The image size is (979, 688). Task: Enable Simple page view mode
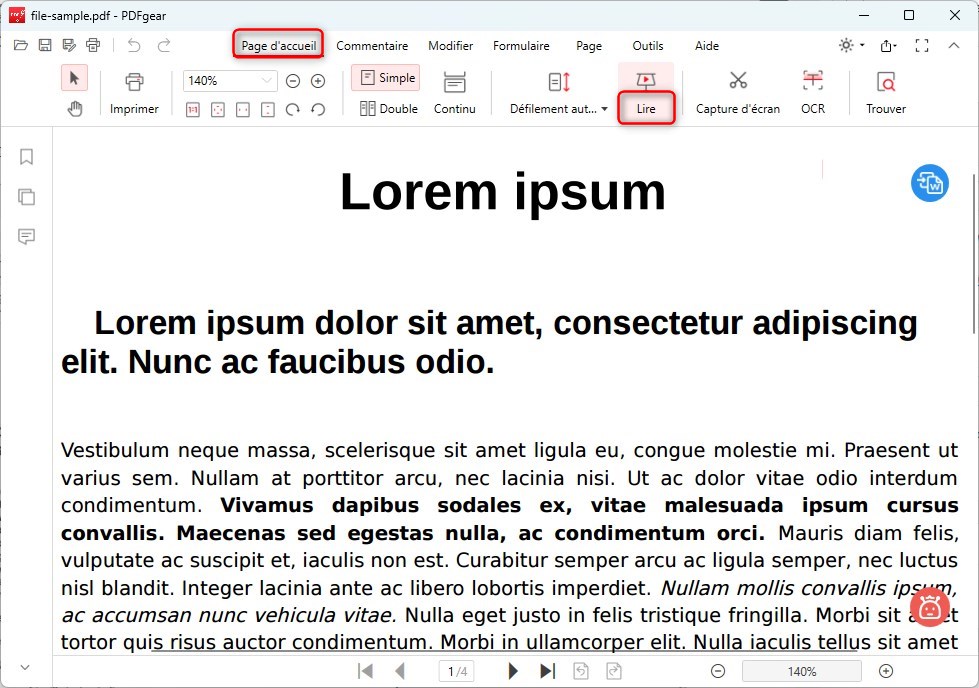point(386,77)
